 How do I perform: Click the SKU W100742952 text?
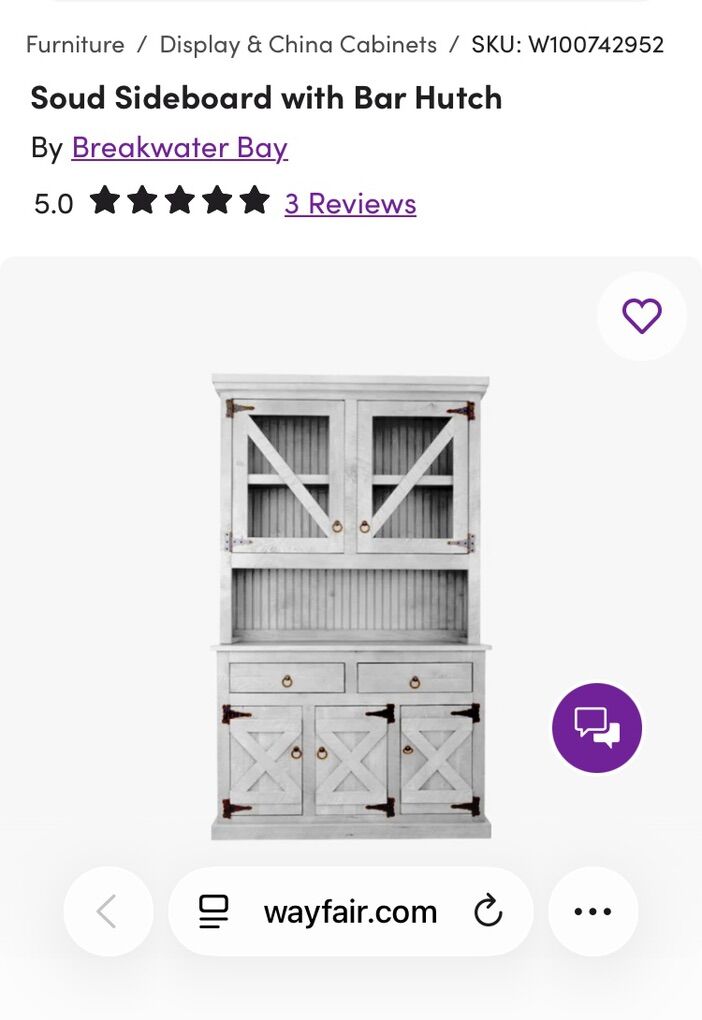tap(567, 45)
